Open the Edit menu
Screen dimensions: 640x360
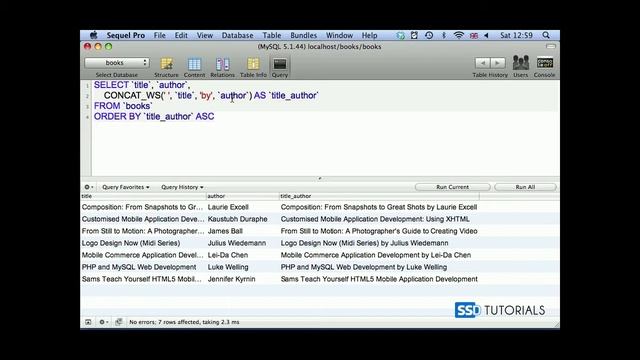click(x=181, y=35)
